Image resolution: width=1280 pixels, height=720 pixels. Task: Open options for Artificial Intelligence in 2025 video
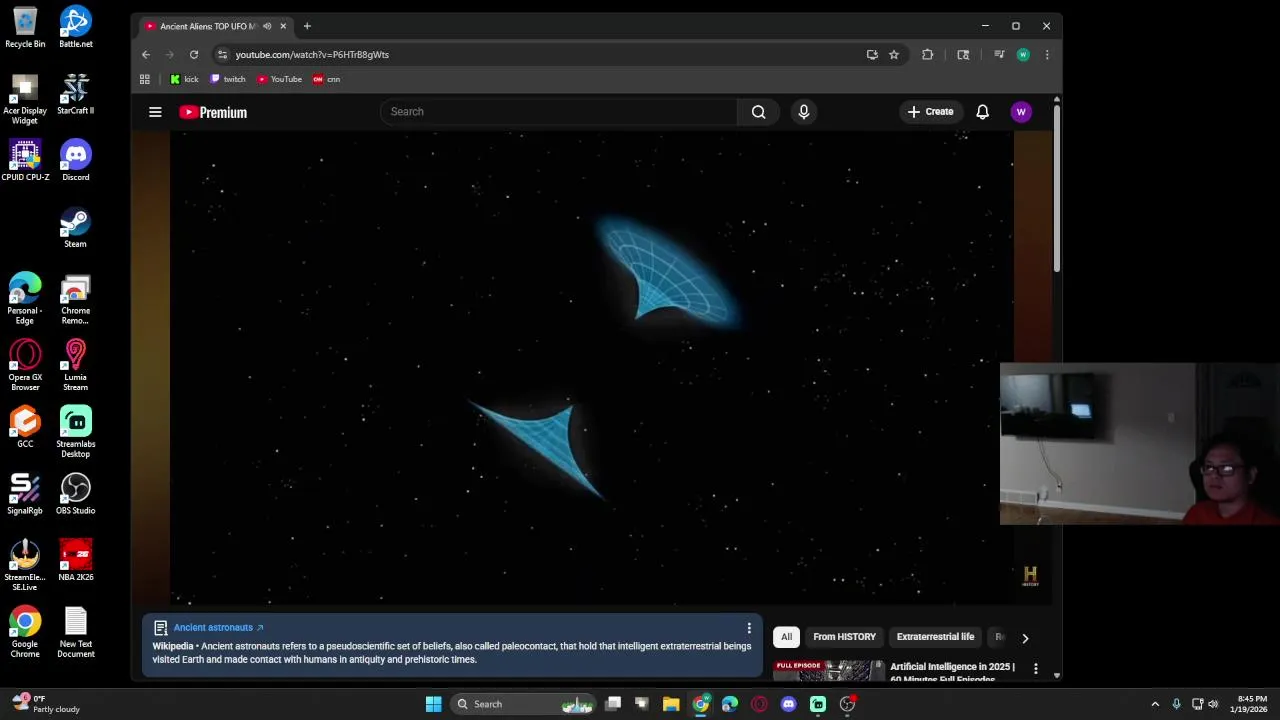click(x=1035, y=668)
